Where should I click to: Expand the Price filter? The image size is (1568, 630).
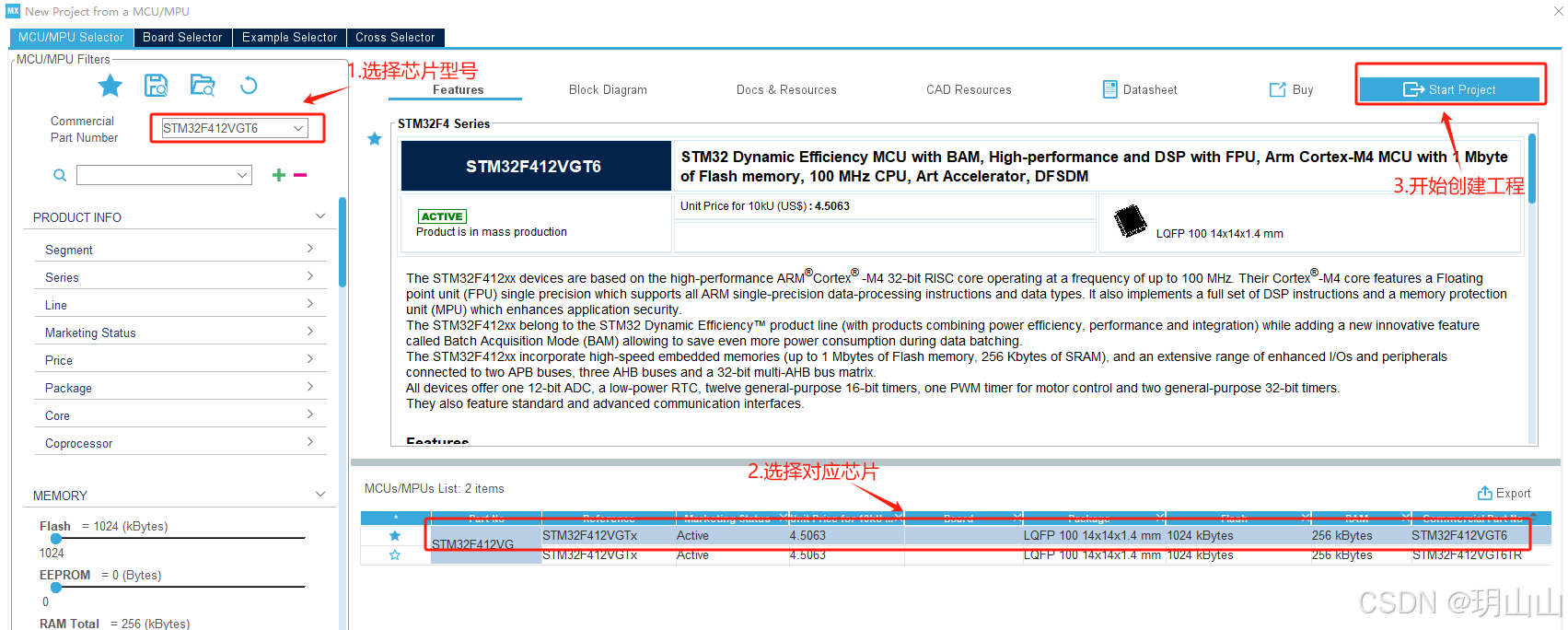pyautogui.click(x=180, y=360)
